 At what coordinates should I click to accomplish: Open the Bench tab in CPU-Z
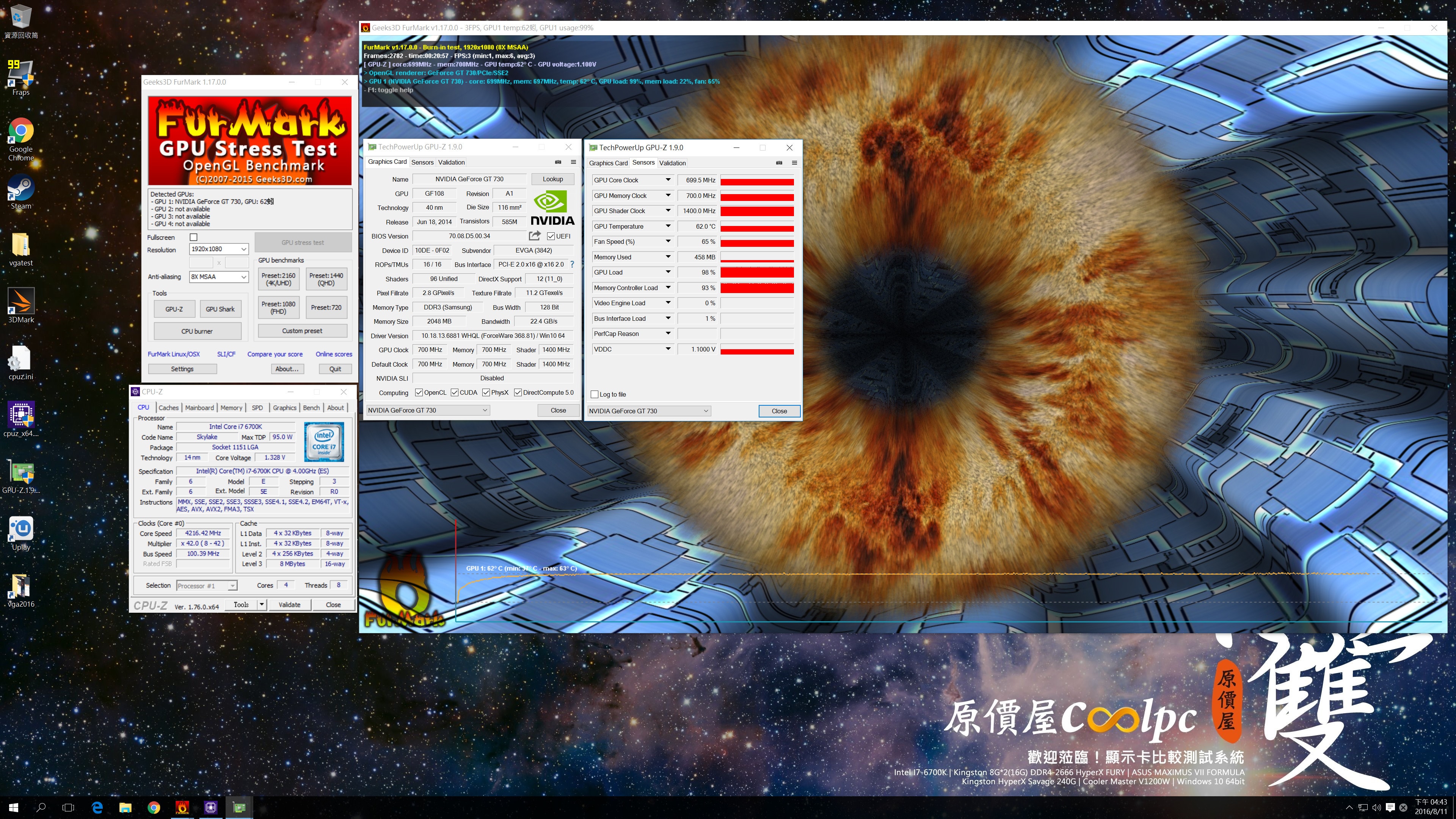click(x=311, y=408)
